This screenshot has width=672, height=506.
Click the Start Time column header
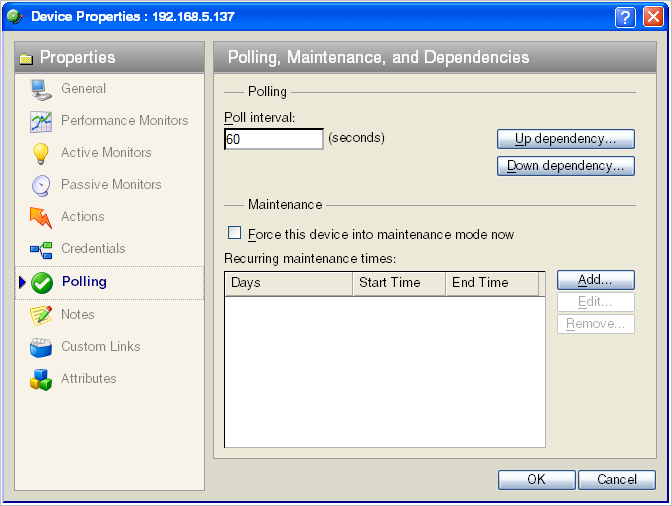click(x=399, y=283)
